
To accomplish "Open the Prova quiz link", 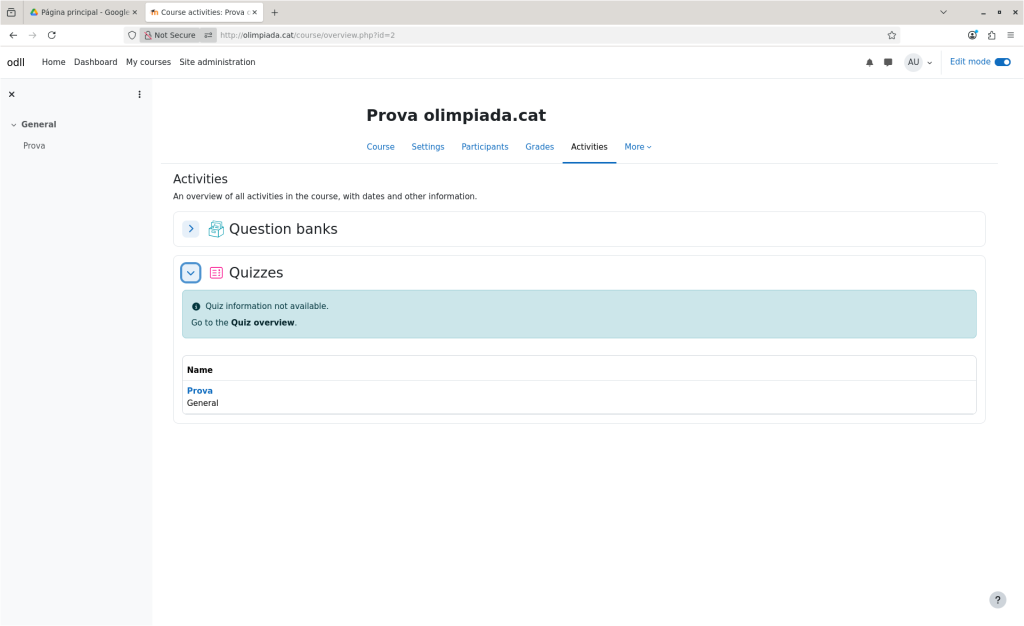I will click(x=200, y=391).
